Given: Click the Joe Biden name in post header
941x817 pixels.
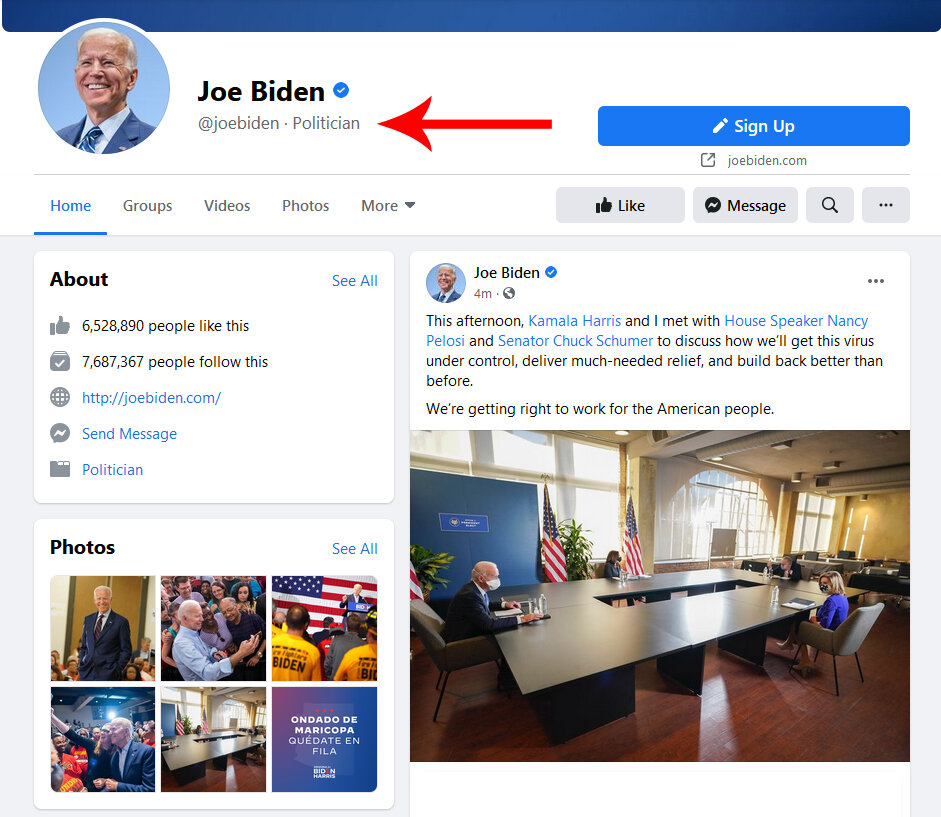Looking at the screenshot, I should (x=507, y=273).
